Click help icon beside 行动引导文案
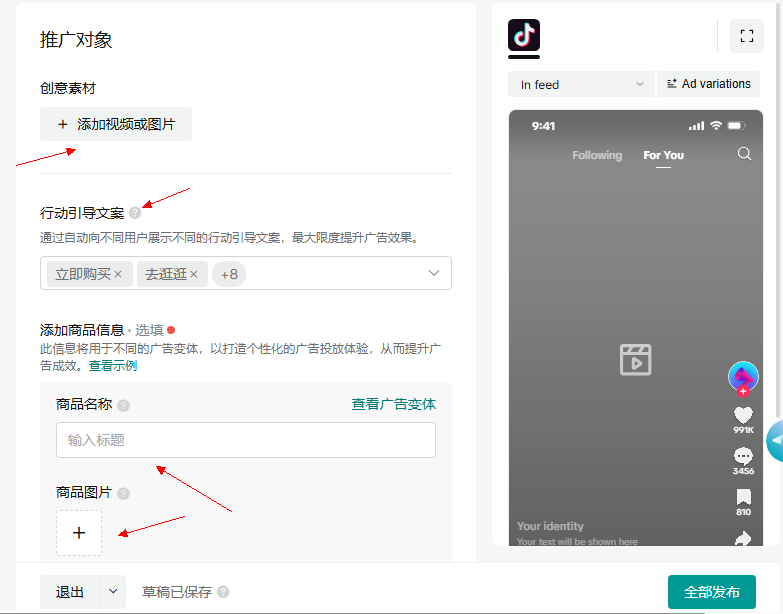 click(135, 213)
